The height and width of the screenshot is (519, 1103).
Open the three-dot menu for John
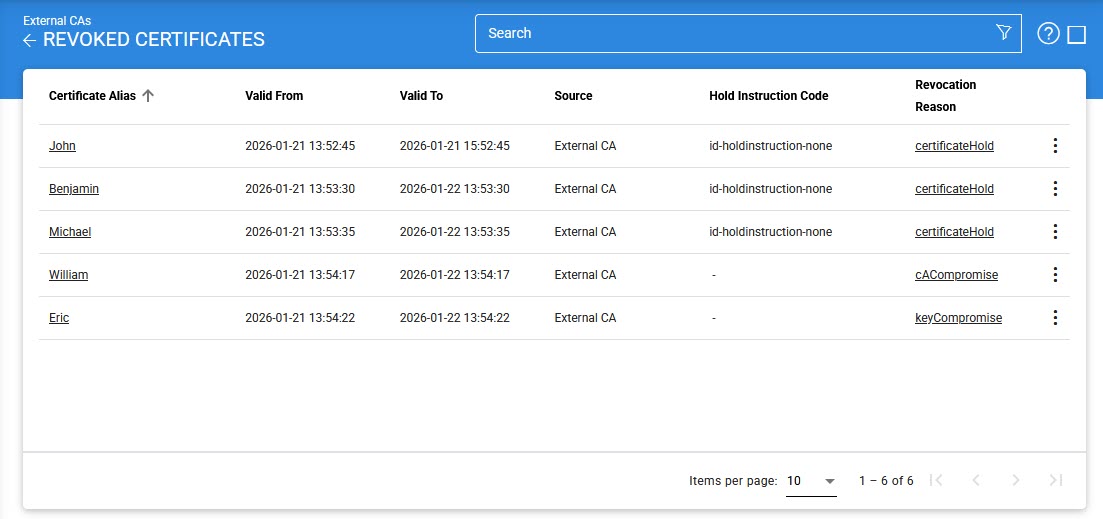coord(1054,146)
